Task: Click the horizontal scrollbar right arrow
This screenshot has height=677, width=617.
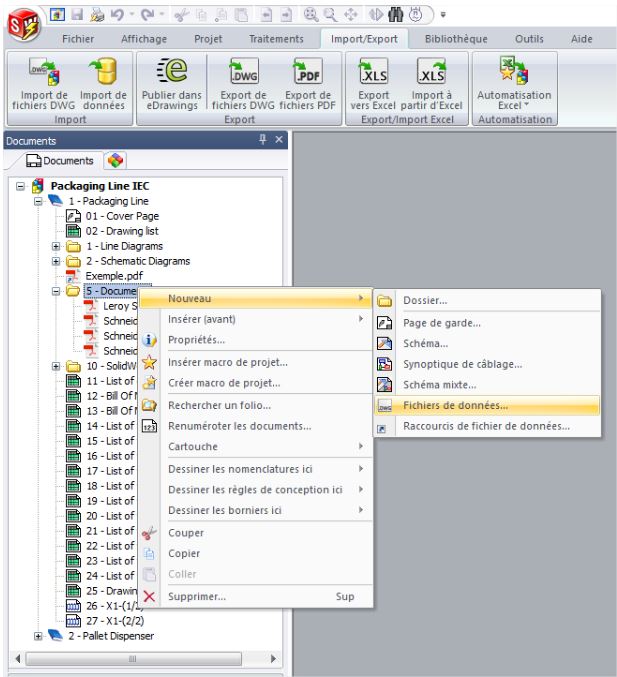Action: (x=273, y=658)
